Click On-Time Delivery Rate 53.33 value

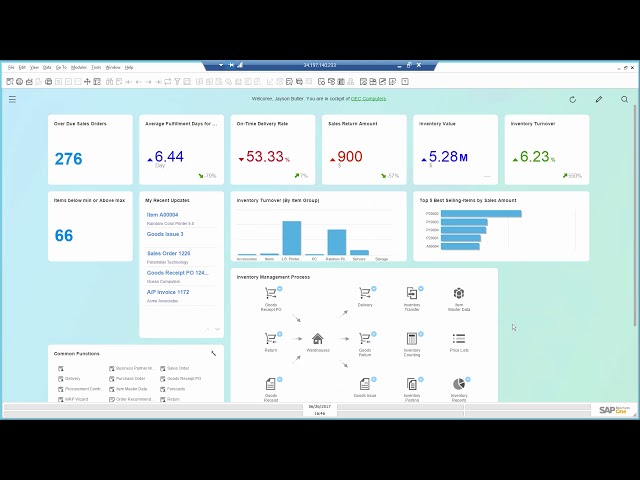pyautogui.click(x=264, y=157)
